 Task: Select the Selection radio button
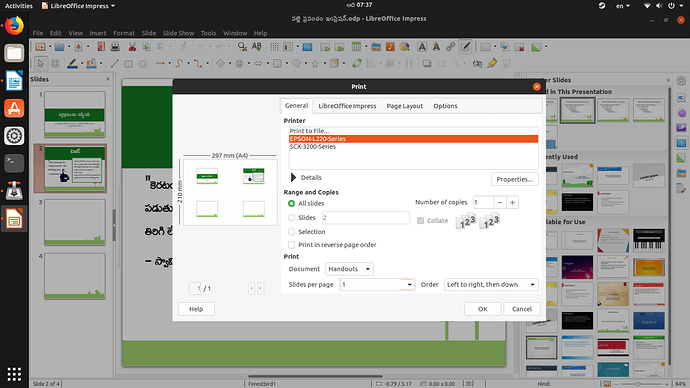coord(291,232)
